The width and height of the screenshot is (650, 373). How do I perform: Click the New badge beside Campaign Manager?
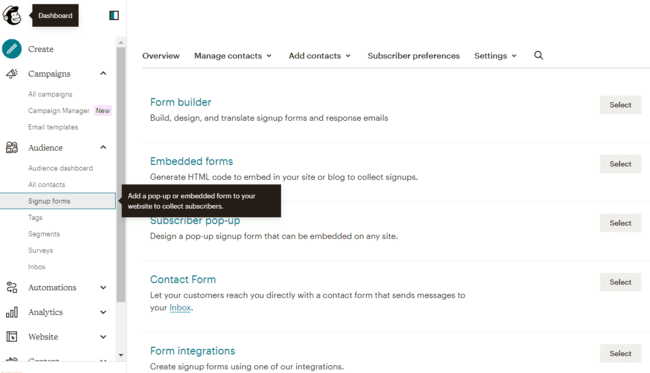click(103, 111)
